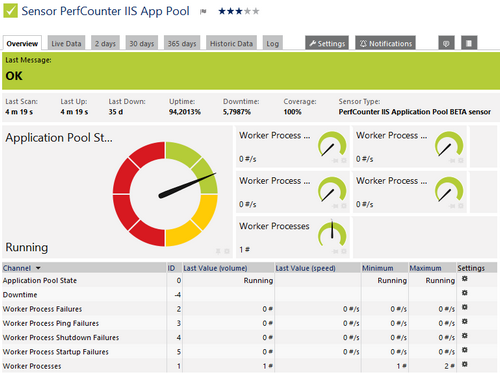The width and height of the screenshot is (500, 374).
Task: Open the sensor Settings button
Action: pyautogui.click(x=327, y=43)
